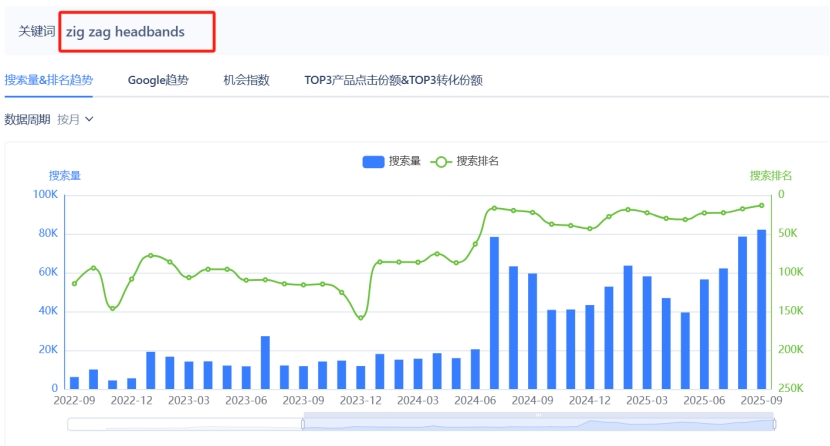The image size is (830, 446).
Task: Click the 数据周期 label
Action: click(27, 119)
